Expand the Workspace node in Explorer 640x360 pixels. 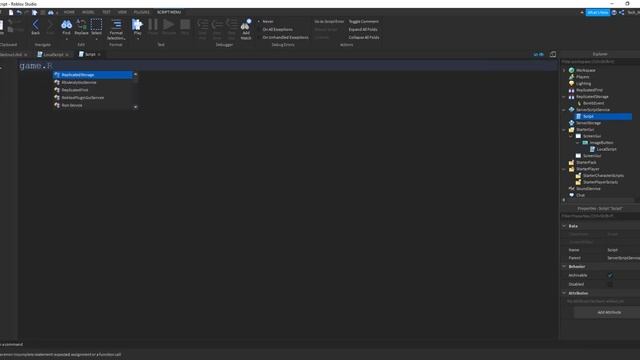564,70
